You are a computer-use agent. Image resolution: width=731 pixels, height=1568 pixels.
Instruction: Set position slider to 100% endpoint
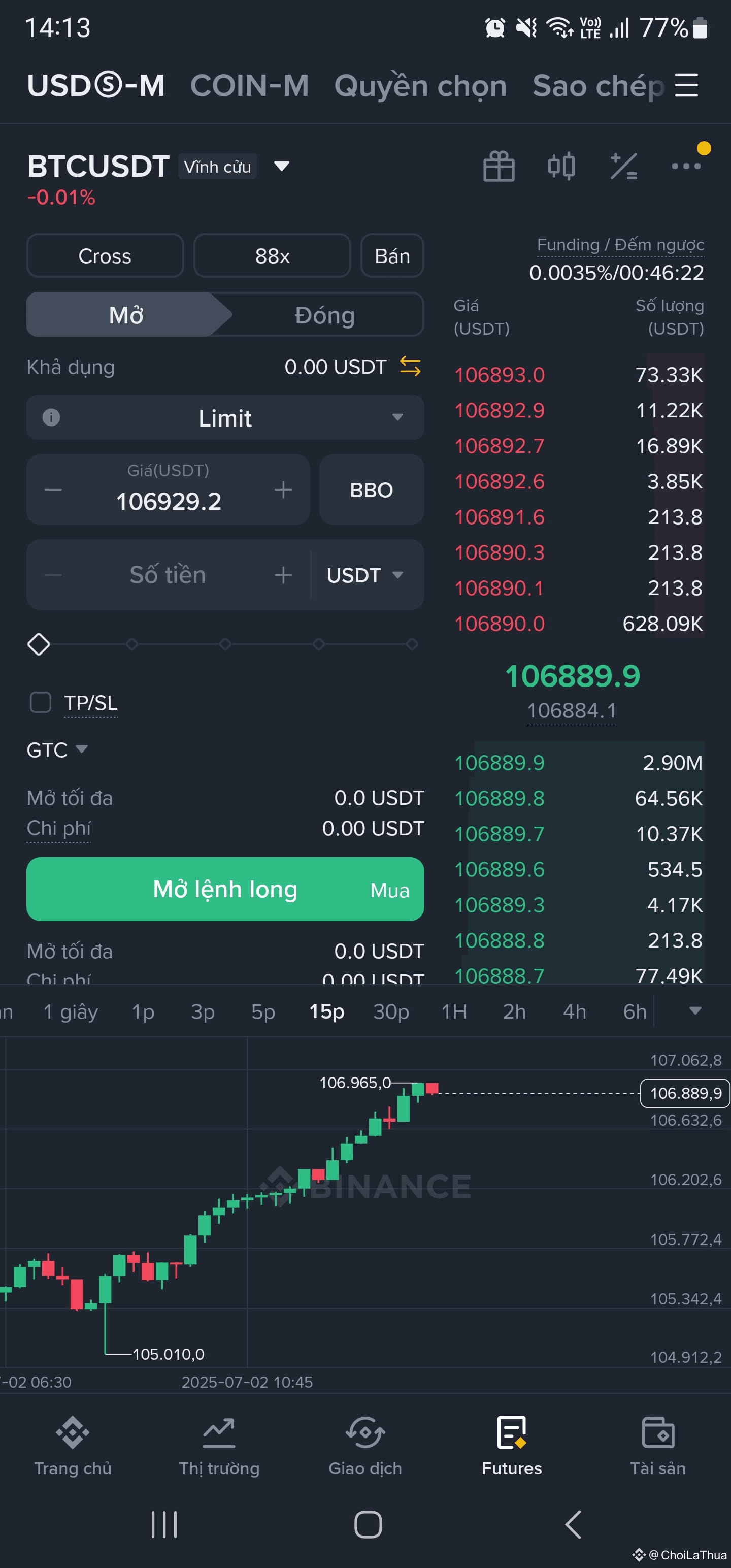[x=412, y=644]
